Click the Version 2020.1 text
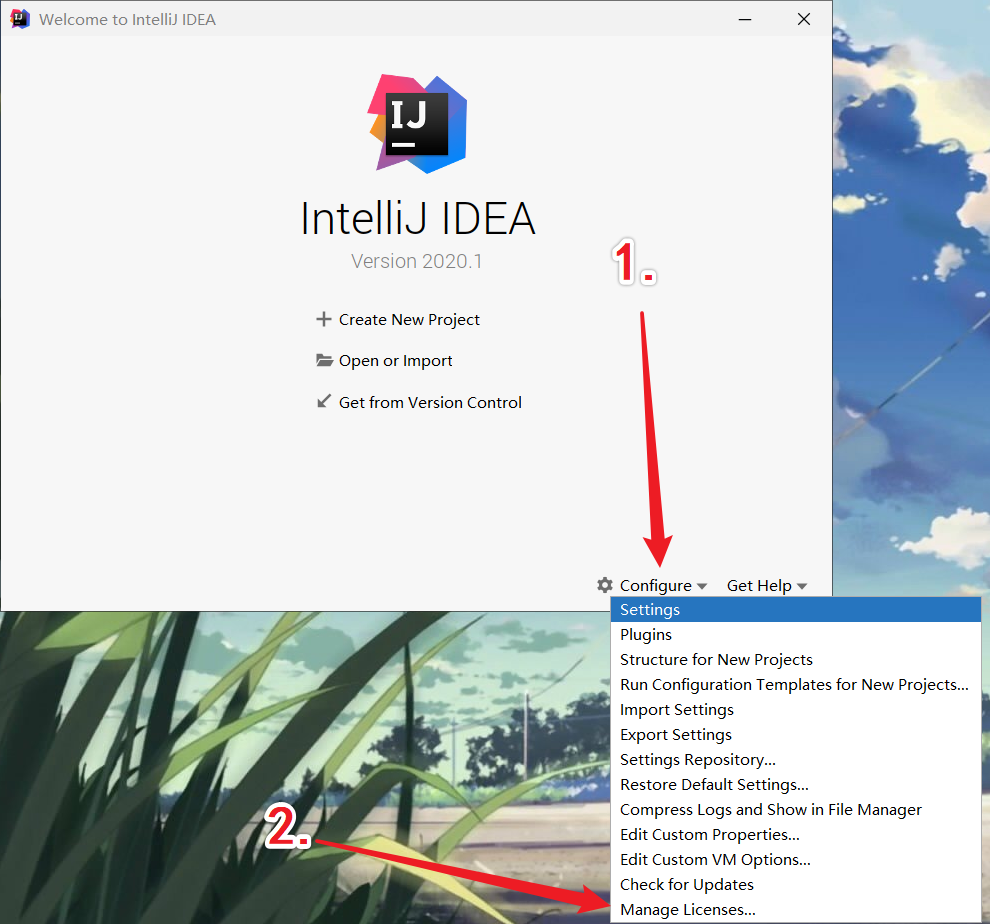Viewport: 990px width, 924px height. click(417, 261)
